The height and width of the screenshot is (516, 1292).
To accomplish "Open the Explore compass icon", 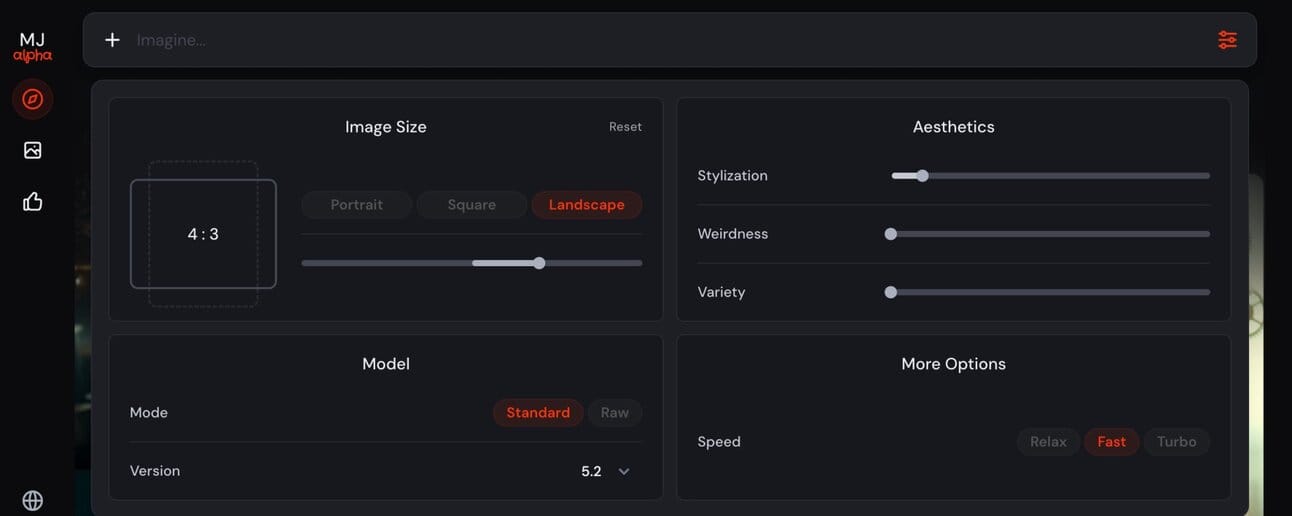I will [x=33, y=99].
